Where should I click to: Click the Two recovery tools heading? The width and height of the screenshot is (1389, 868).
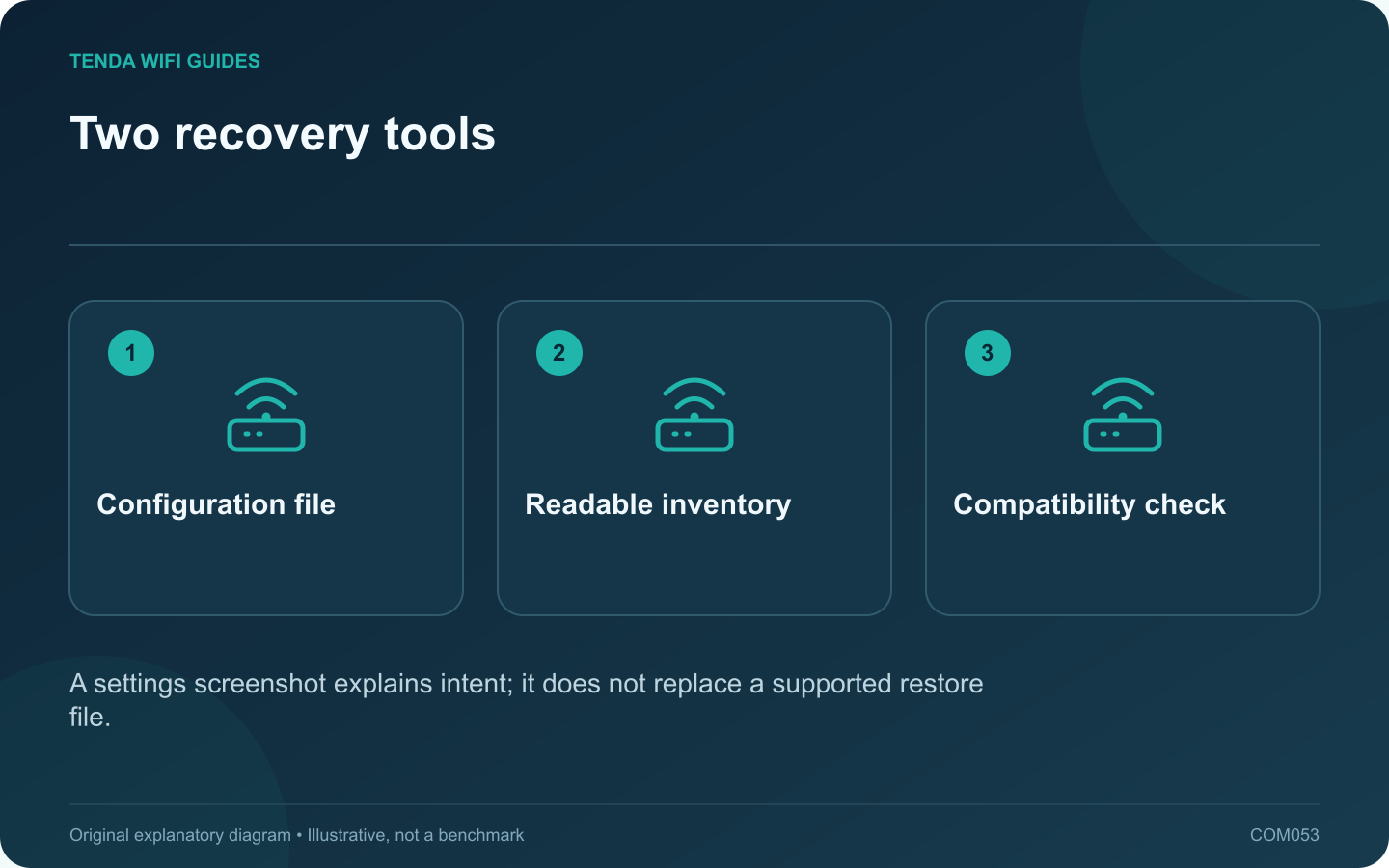click(x=283, y=134)
